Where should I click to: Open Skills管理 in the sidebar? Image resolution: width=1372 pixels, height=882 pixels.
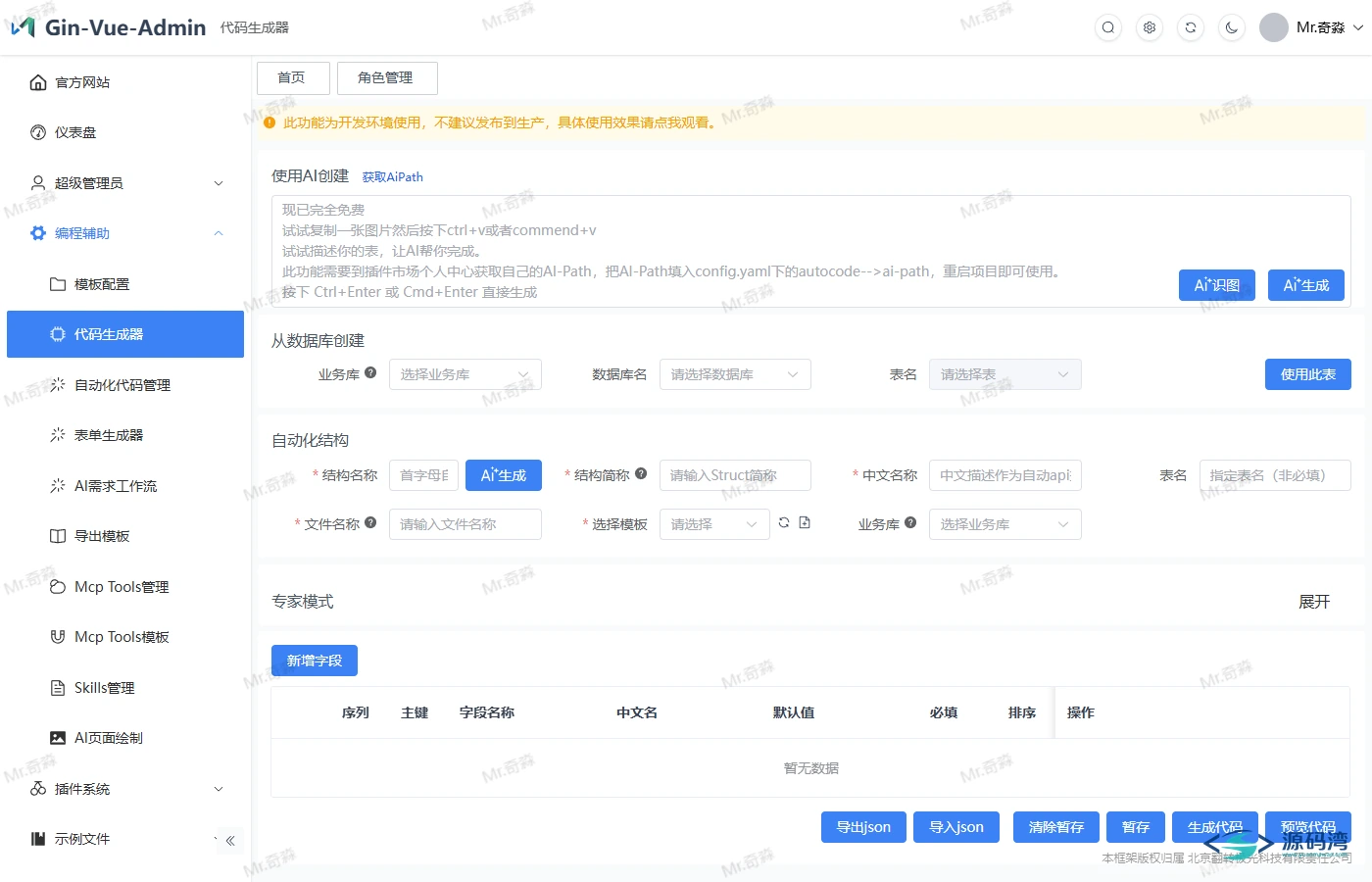pyautogui.click(x=125, y=688)
